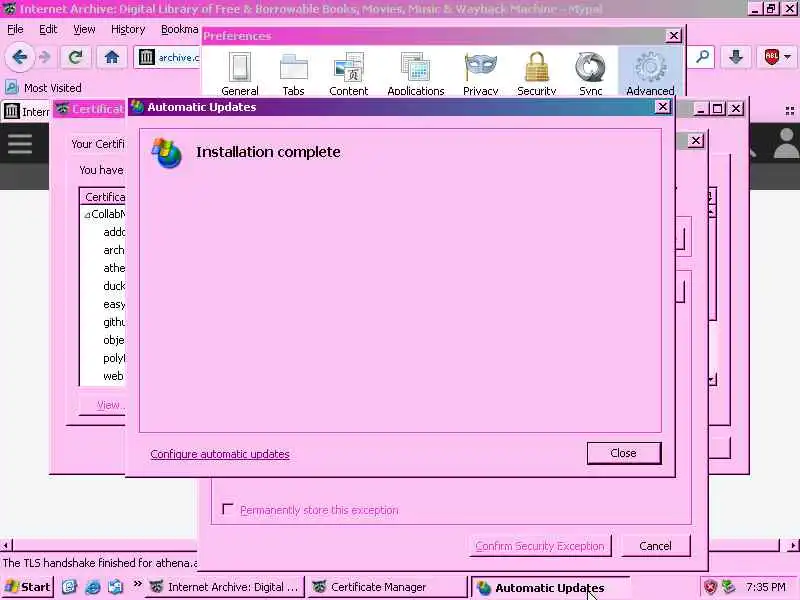Cancel the security exception dialog

click(656, 546)
